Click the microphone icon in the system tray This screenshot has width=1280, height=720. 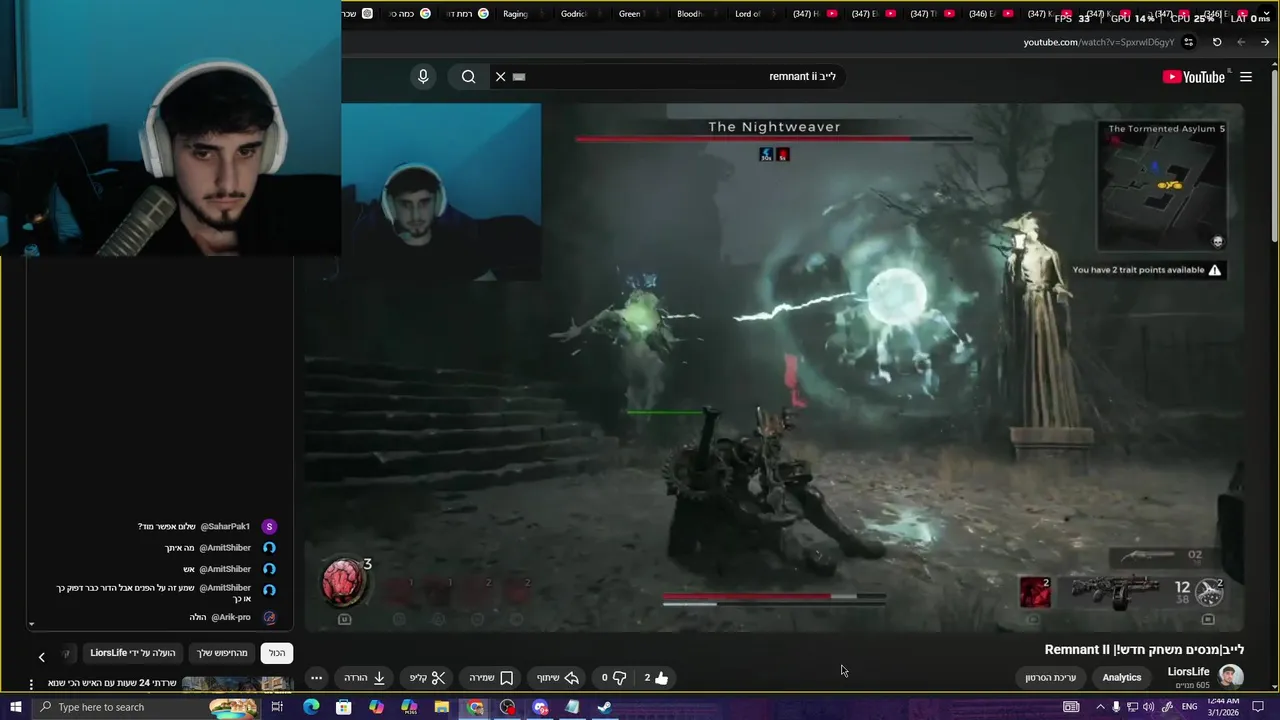click(x=1116, y=707)
